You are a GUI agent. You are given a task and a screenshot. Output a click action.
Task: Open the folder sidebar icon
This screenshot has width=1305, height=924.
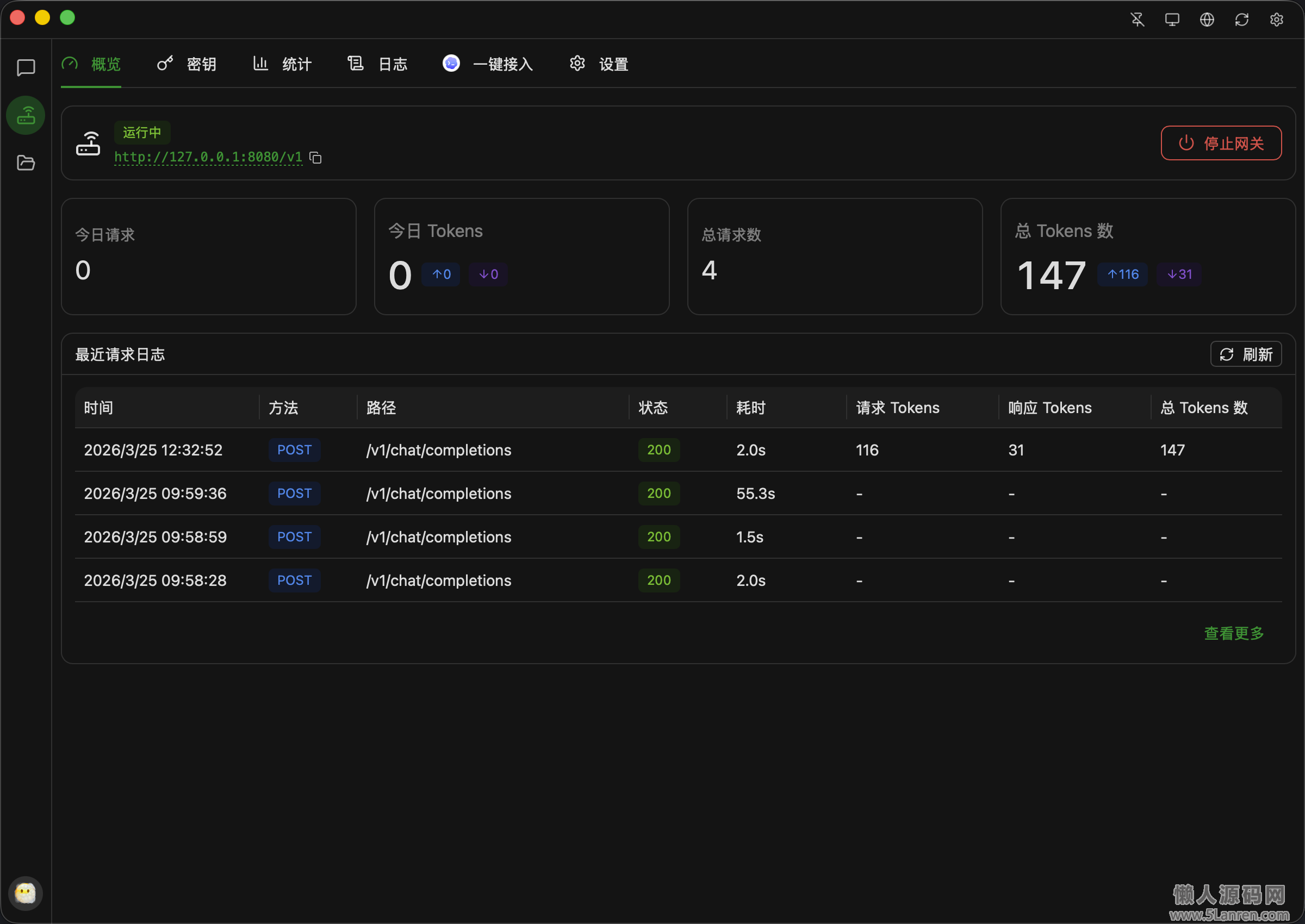click(26, 163)
